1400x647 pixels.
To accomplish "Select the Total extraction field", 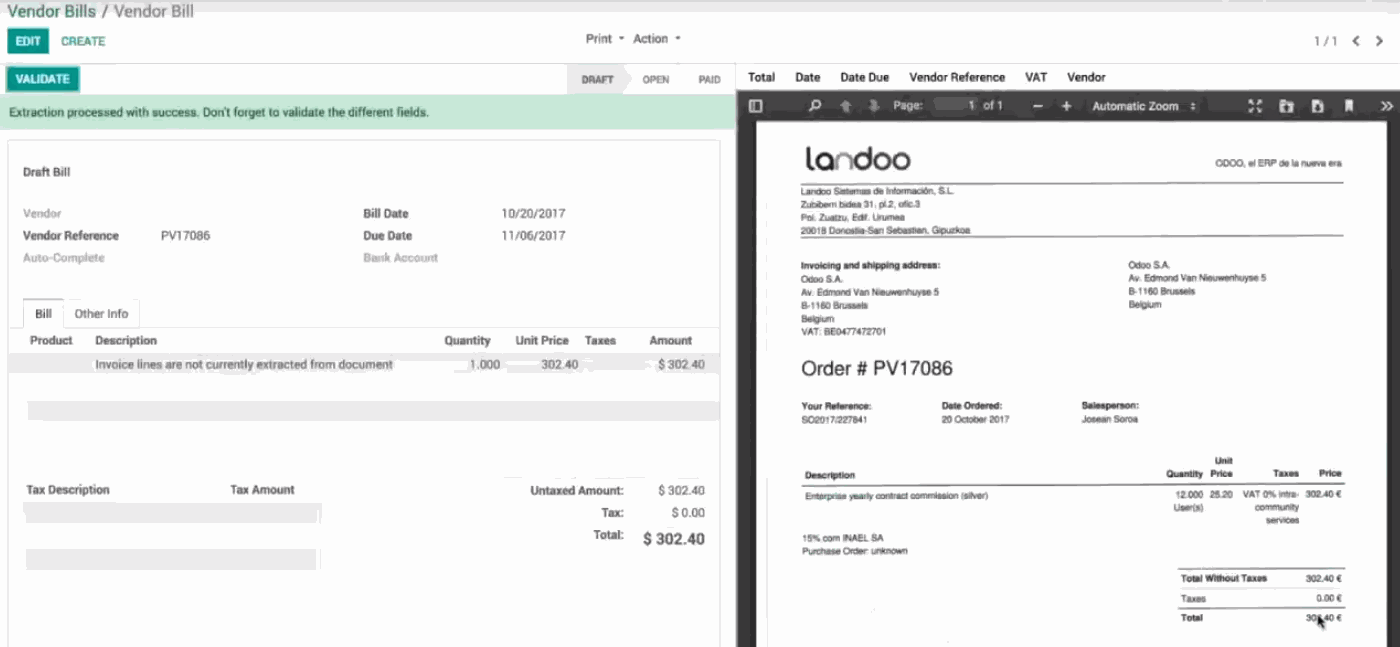I will coord(761,77).
